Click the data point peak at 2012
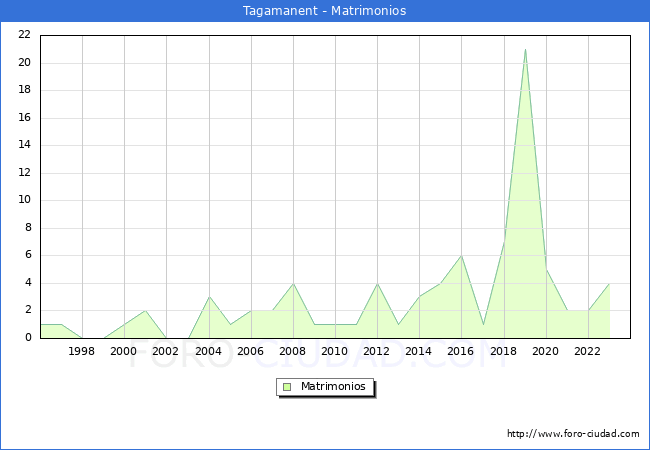 377,283
